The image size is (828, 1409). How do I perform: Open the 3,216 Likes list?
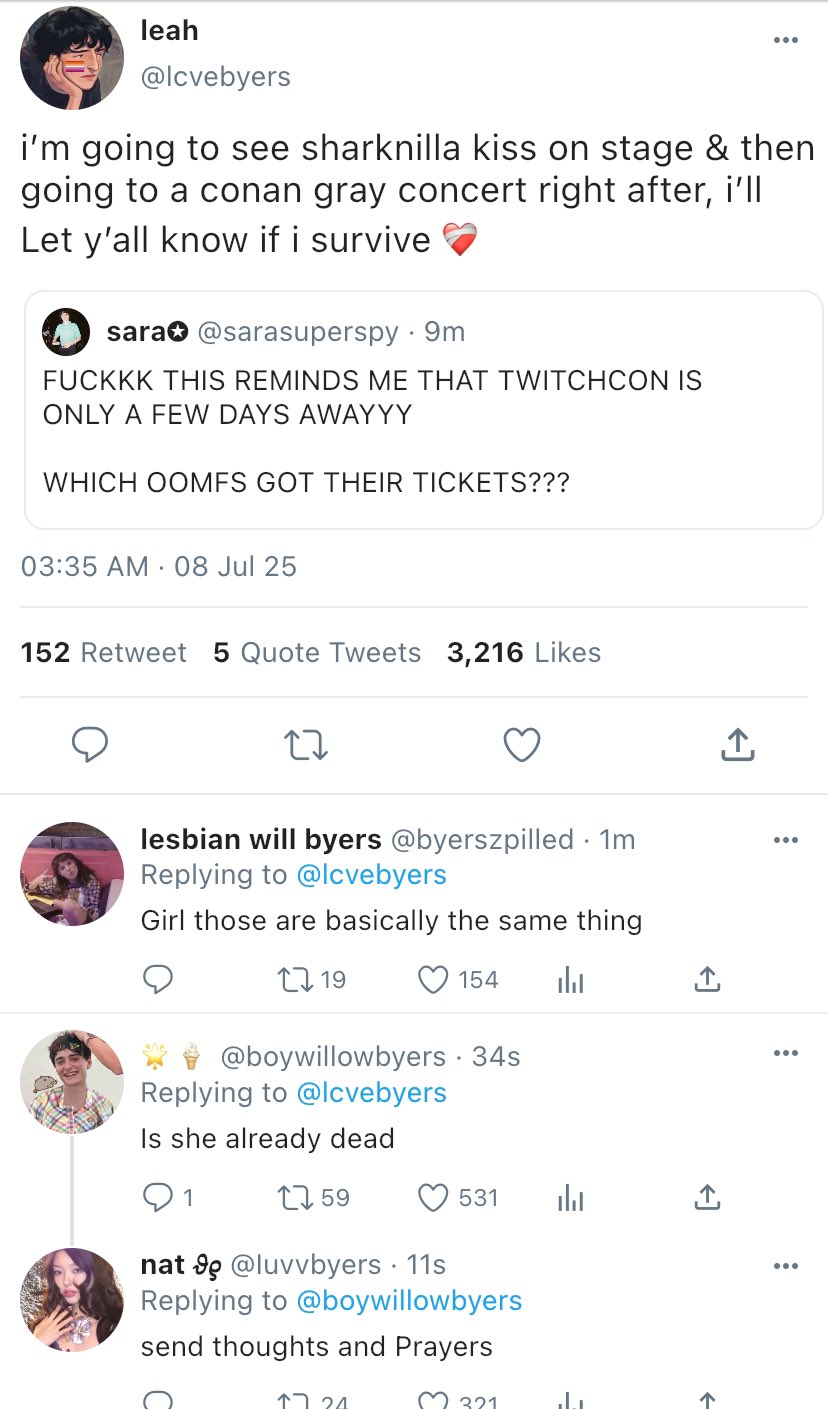[x=523, y=653]
